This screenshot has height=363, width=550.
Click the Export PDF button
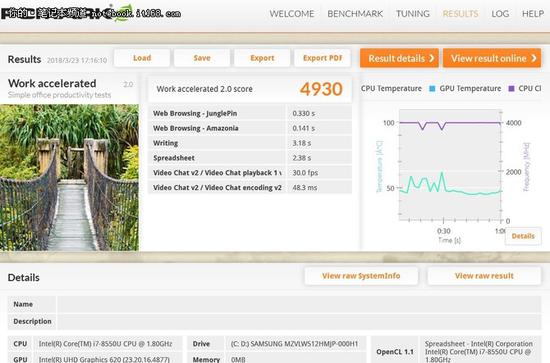pyautogui.click(x=322, y=58)
